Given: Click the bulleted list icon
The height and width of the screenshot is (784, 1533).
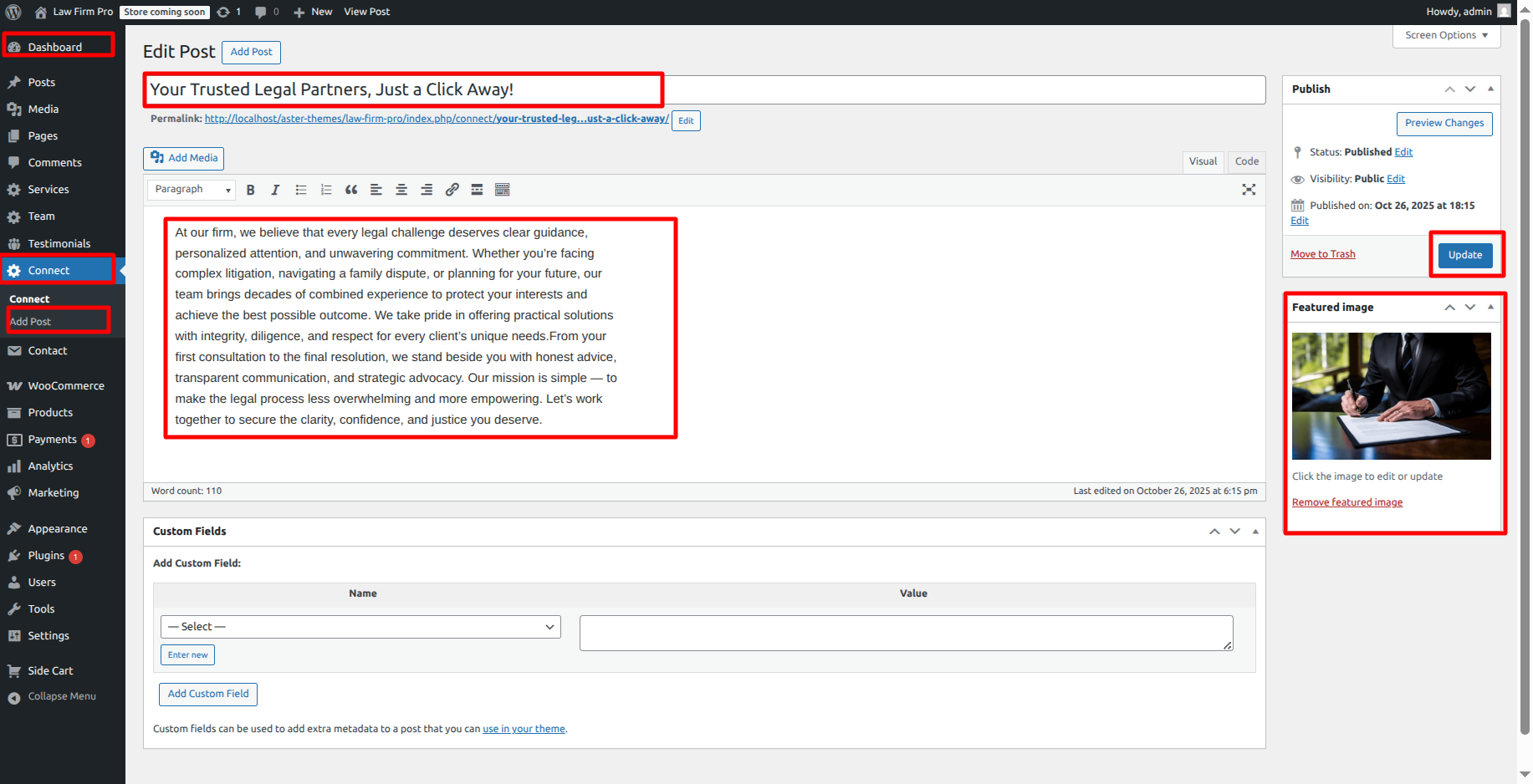Looking at the screenshot, I should pos(301,190).
